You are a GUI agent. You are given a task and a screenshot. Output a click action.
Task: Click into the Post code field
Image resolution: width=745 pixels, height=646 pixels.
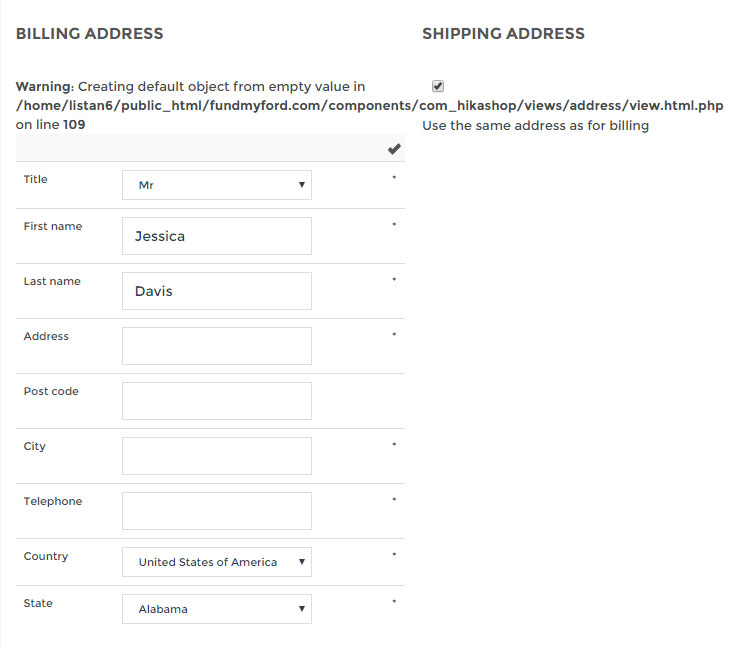click(x=216, y=401)
